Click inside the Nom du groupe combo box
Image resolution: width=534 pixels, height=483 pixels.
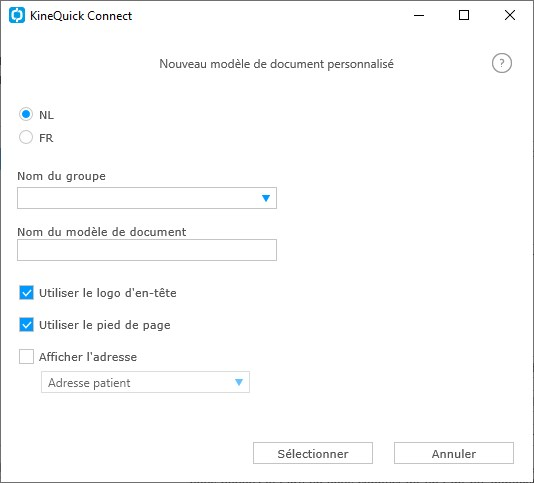click(x=147, y=198)
